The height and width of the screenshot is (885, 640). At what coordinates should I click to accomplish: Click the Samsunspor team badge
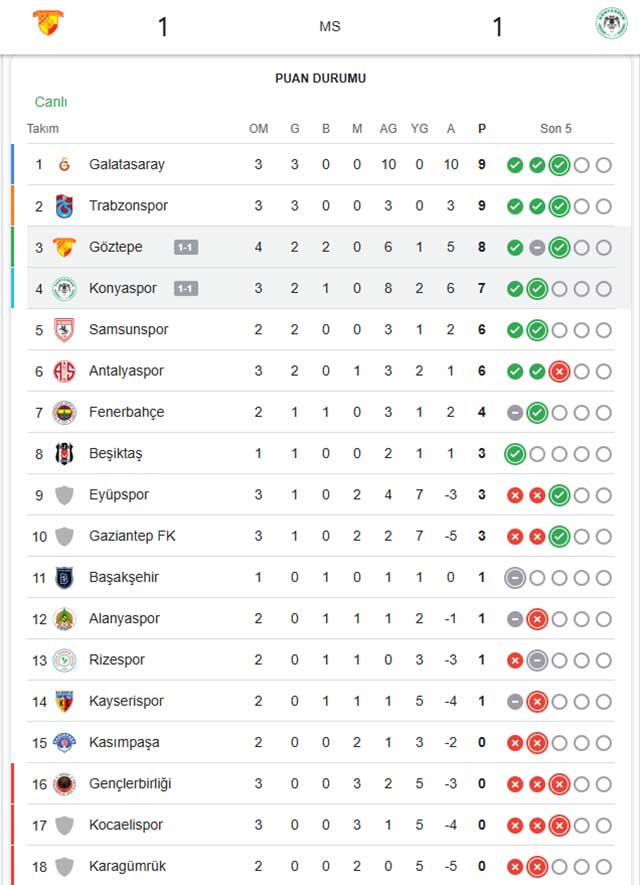[65, 330]
